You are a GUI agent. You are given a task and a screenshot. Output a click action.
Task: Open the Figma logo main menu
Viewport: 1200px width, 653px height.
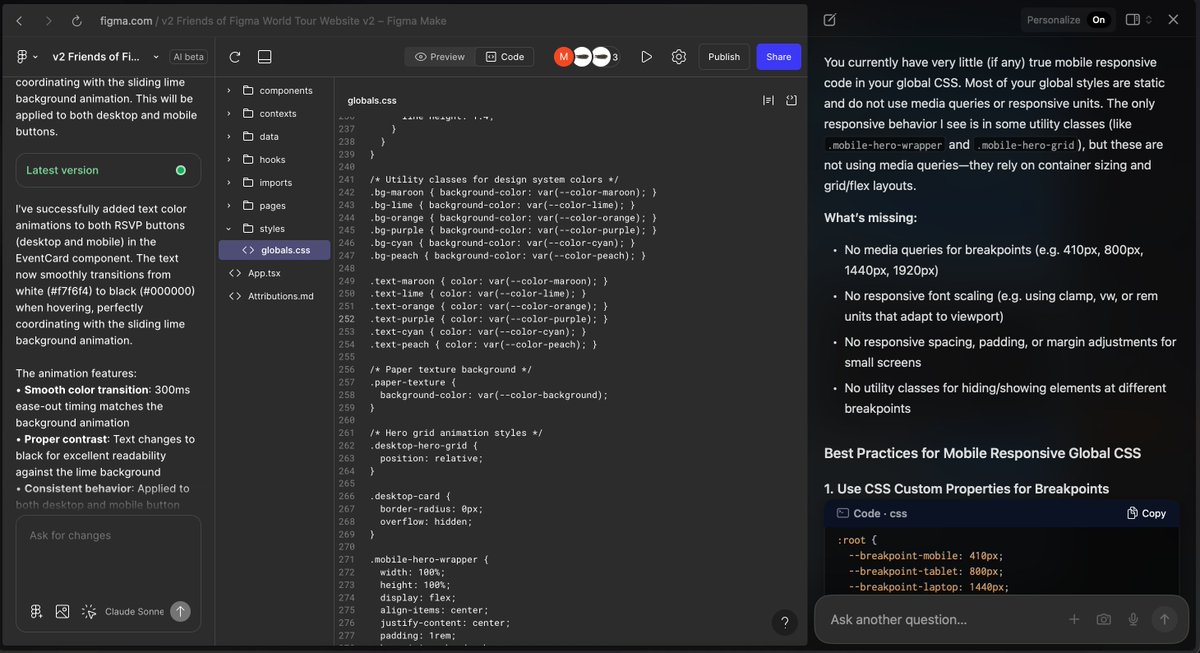27,57
